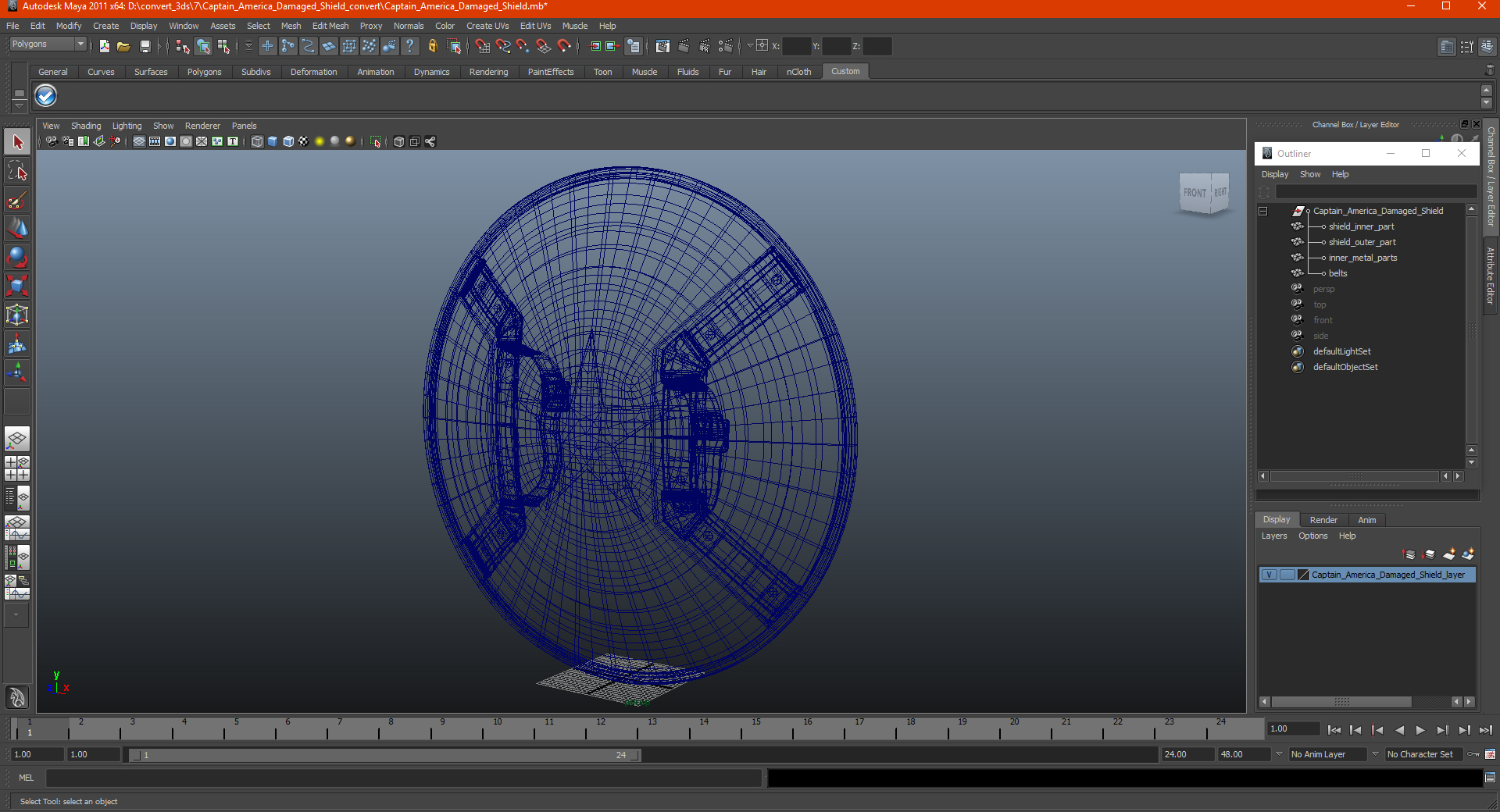Go to end of playback range
Screen dimensions: 1500x812
1486,730
